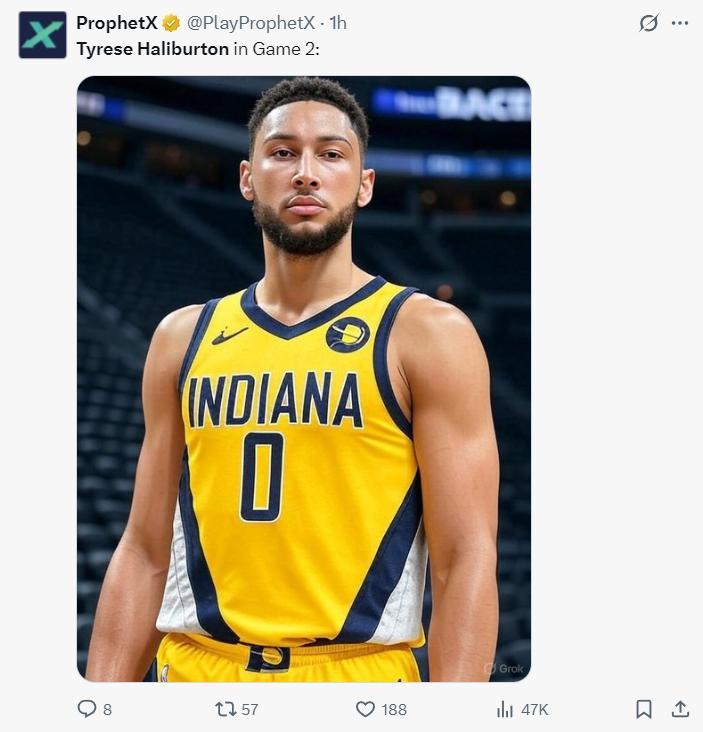Open the @PlayProphetX handle link
Image resolution: width=703 pixels, height=732 pixels.
click(250, 23)
